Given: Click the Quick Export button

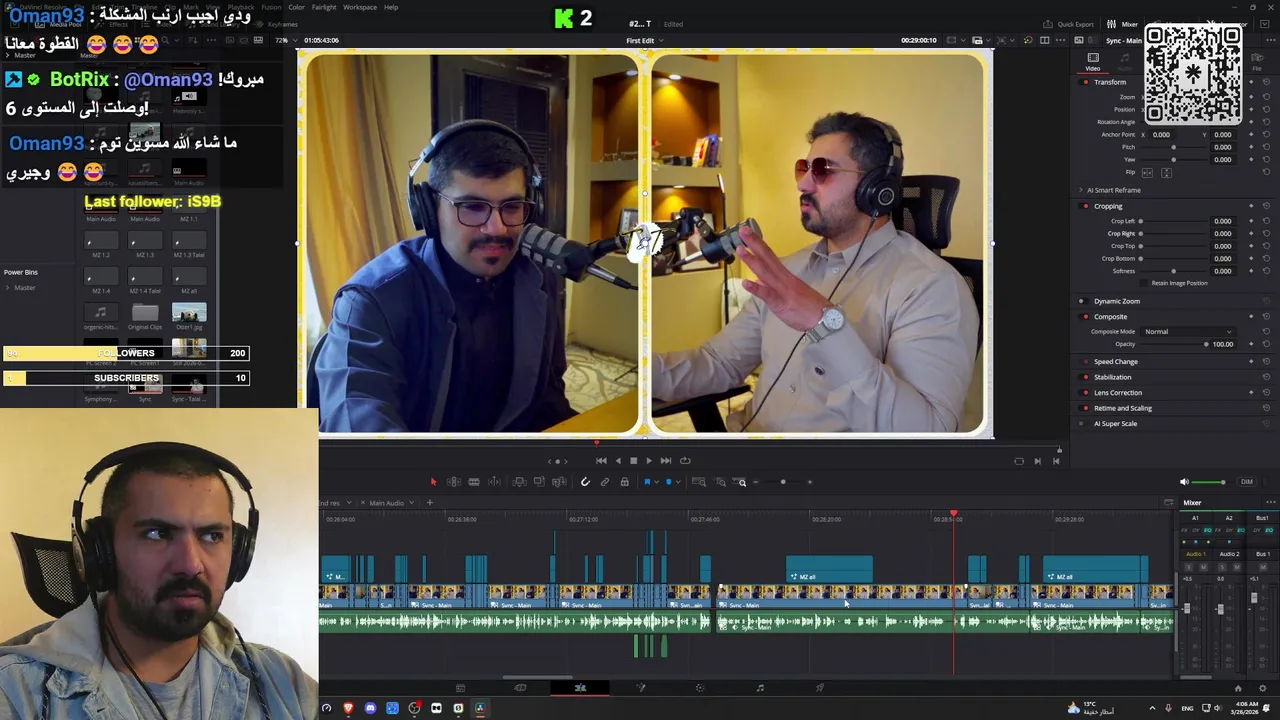Looking at the screenshot, I should coord(1068,24).
